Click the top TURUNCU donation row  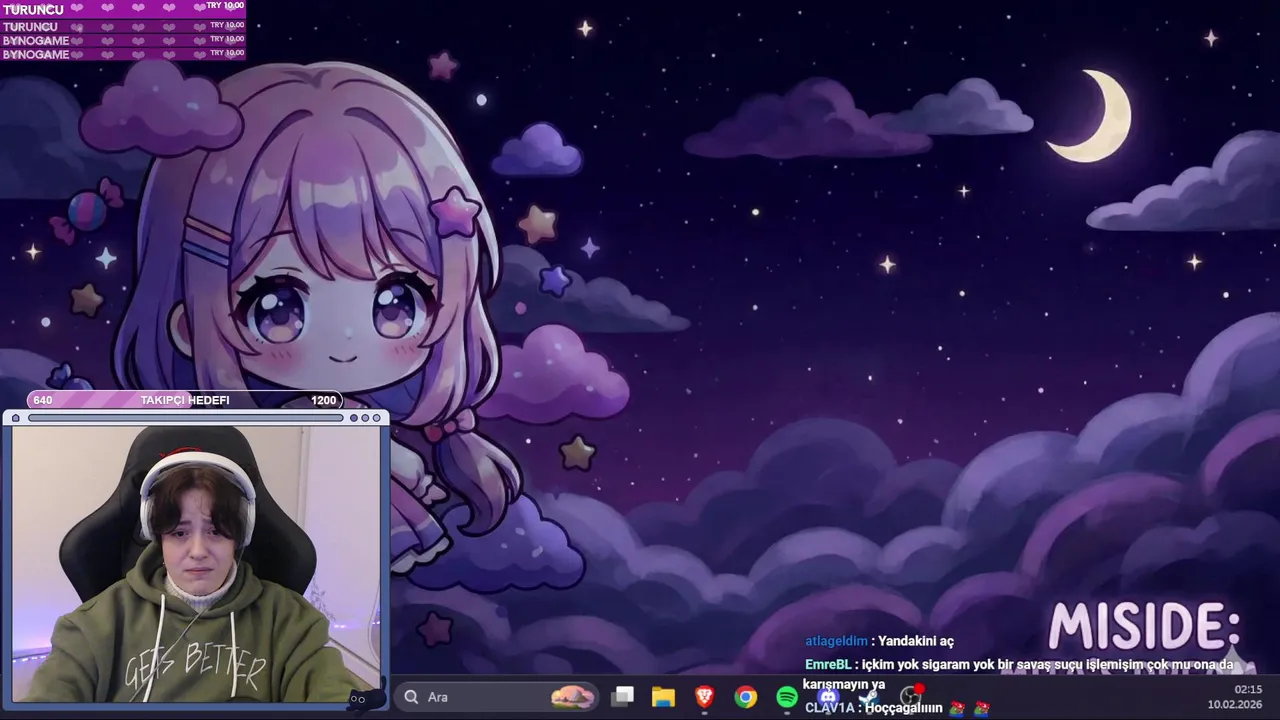click(123, 9)
